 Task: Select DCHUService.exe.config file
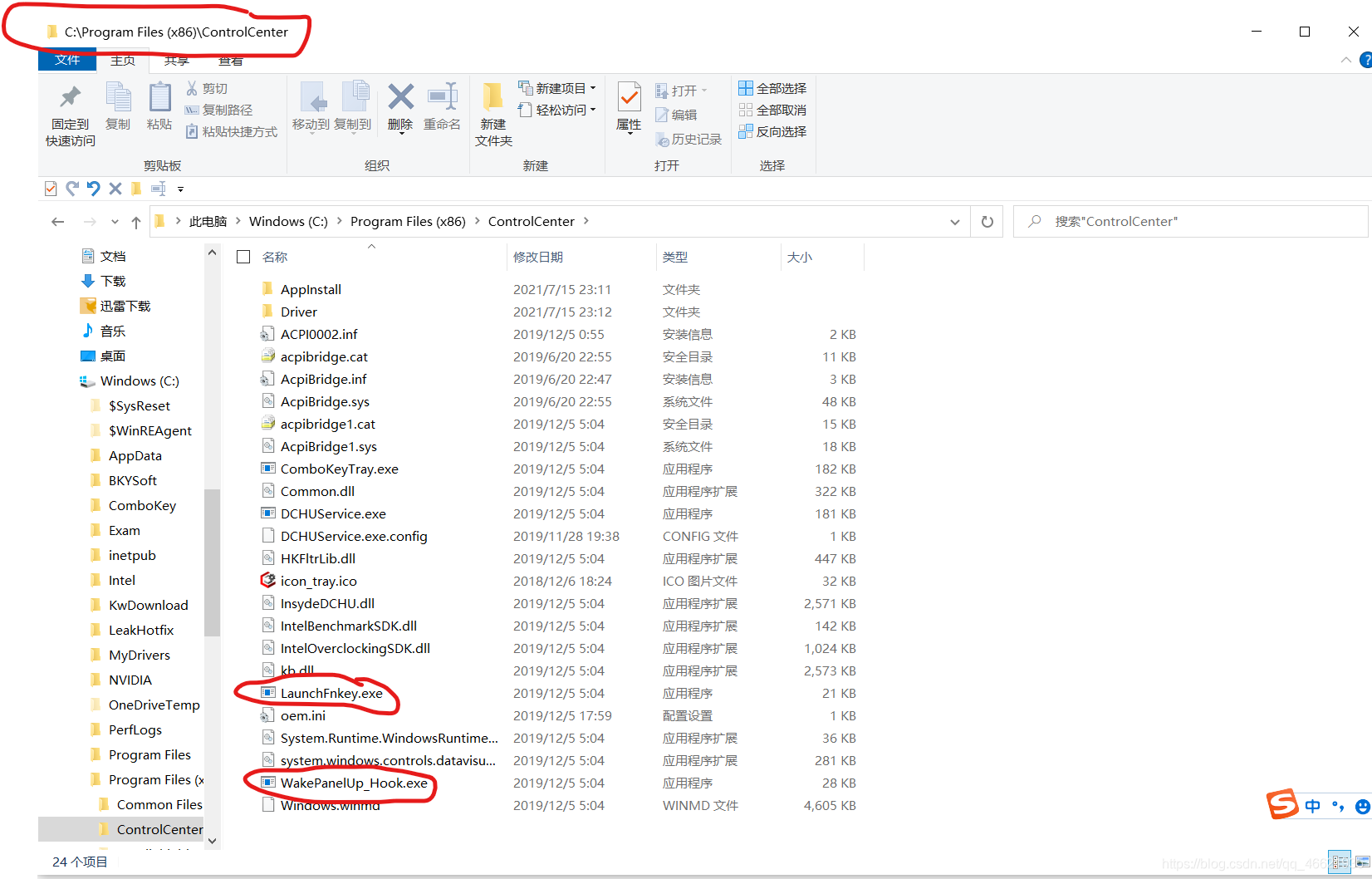(354, 536)
